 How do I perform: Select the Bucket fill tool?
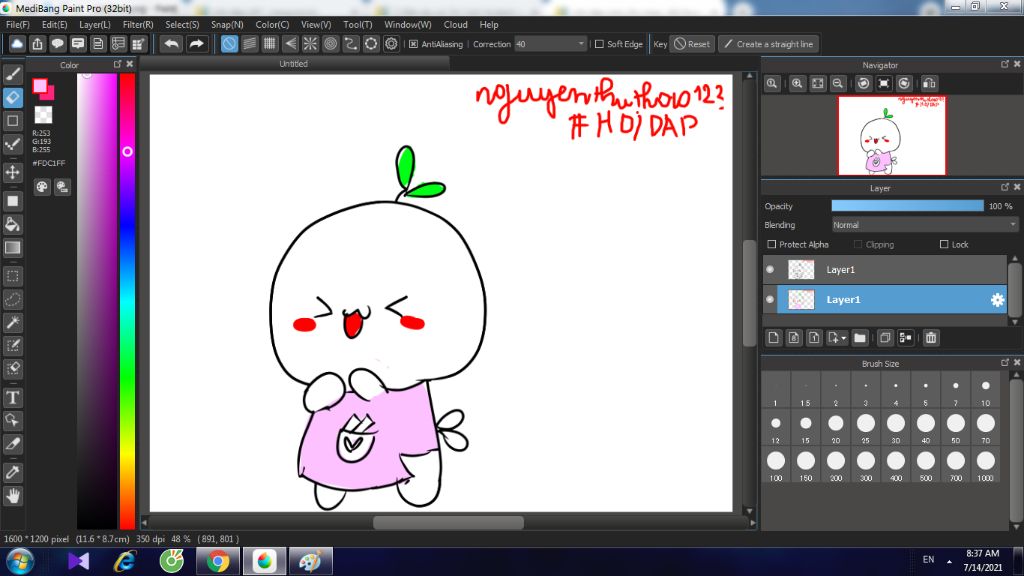(13, 224)
